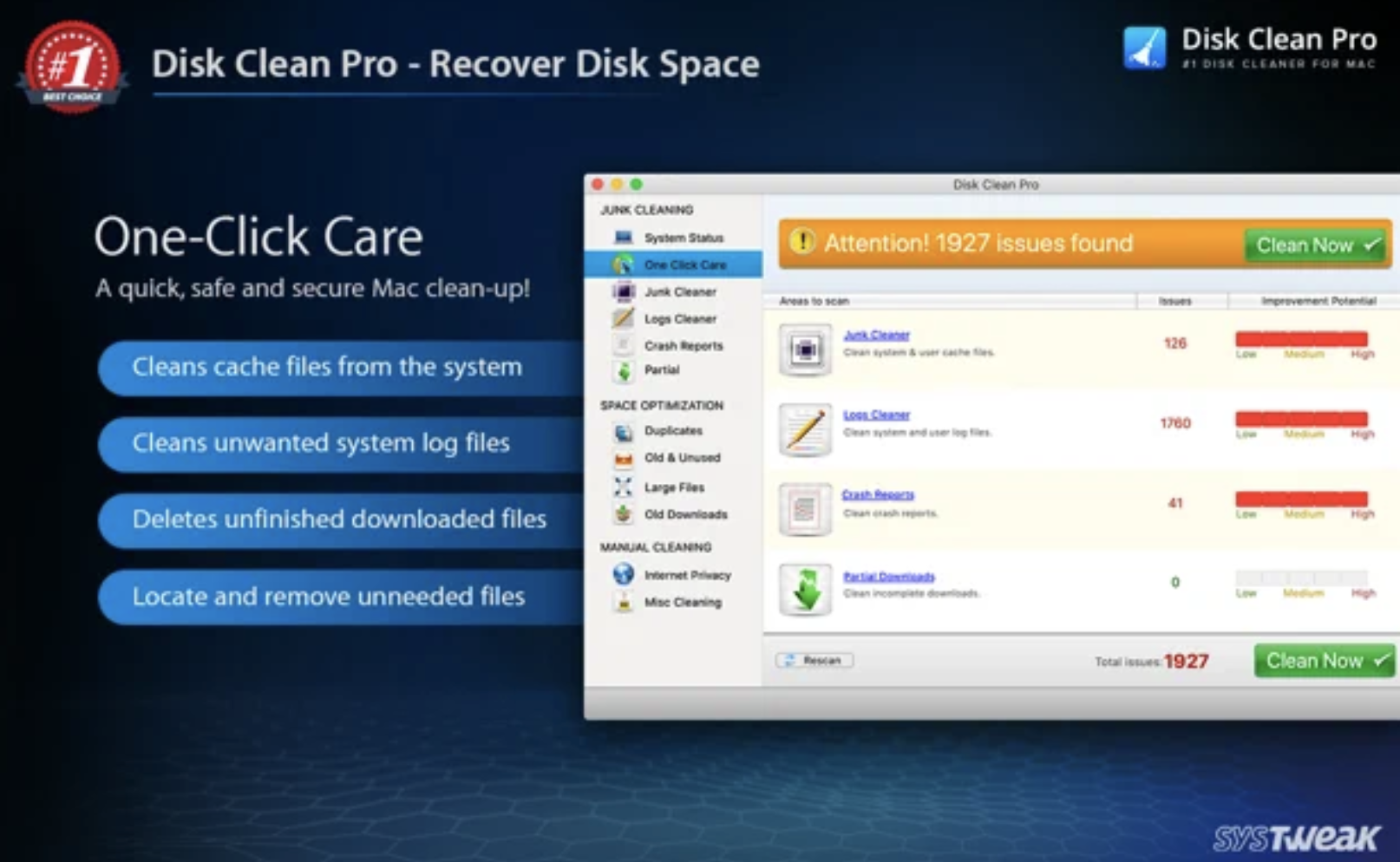Screen dimensions: 1400x862
Task: Click the Partial Downloads green arrow icon
Action: click(805, 589)
